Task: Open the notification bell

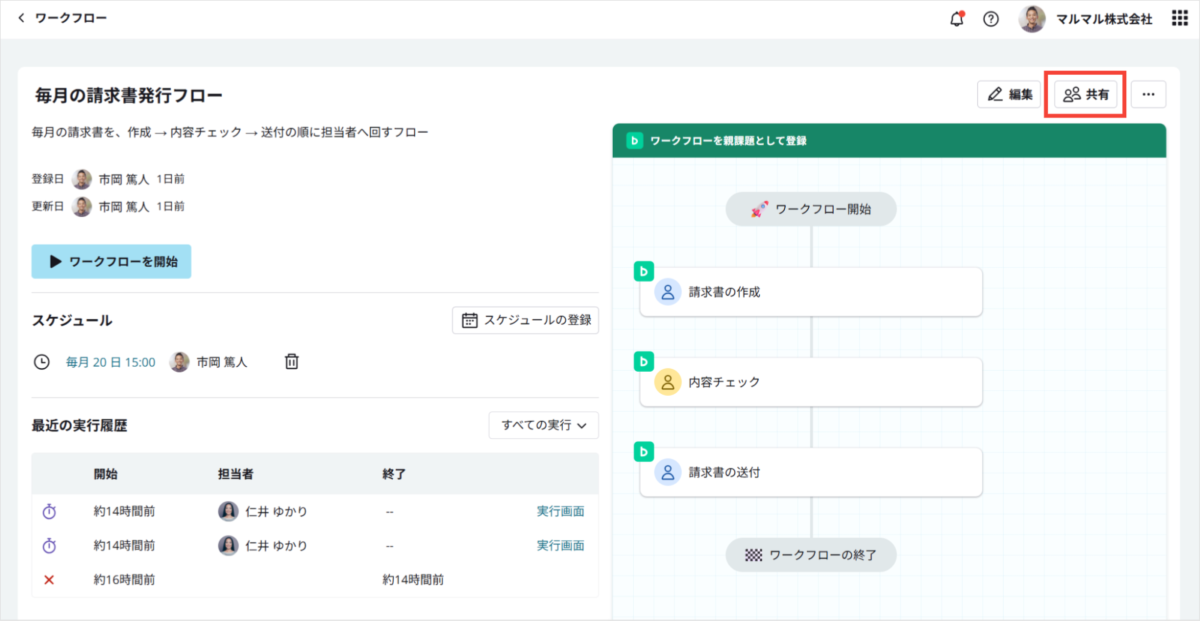Action: point(957,19)
